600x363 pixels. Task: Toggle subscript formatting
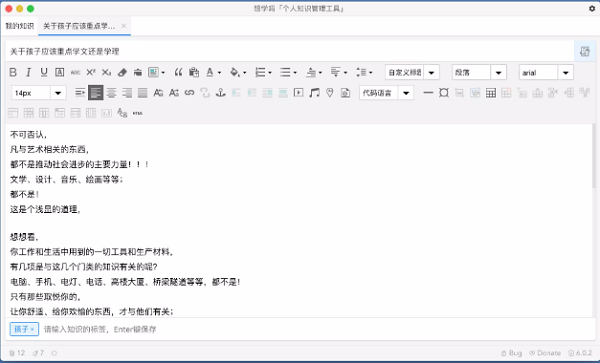(x=106, y=72)
